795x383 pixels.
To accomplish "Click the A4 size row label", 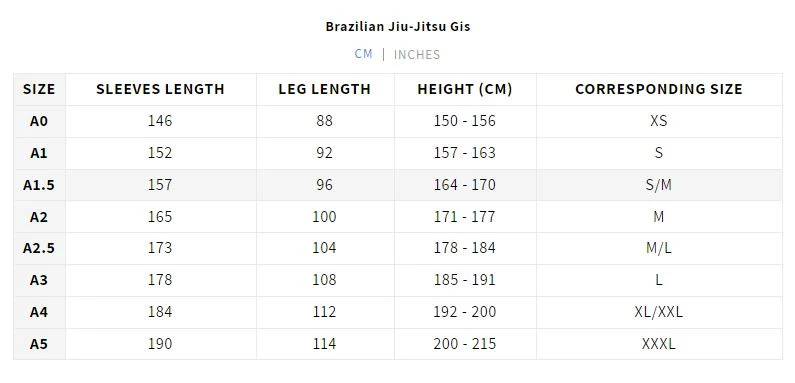I will 39,312.
